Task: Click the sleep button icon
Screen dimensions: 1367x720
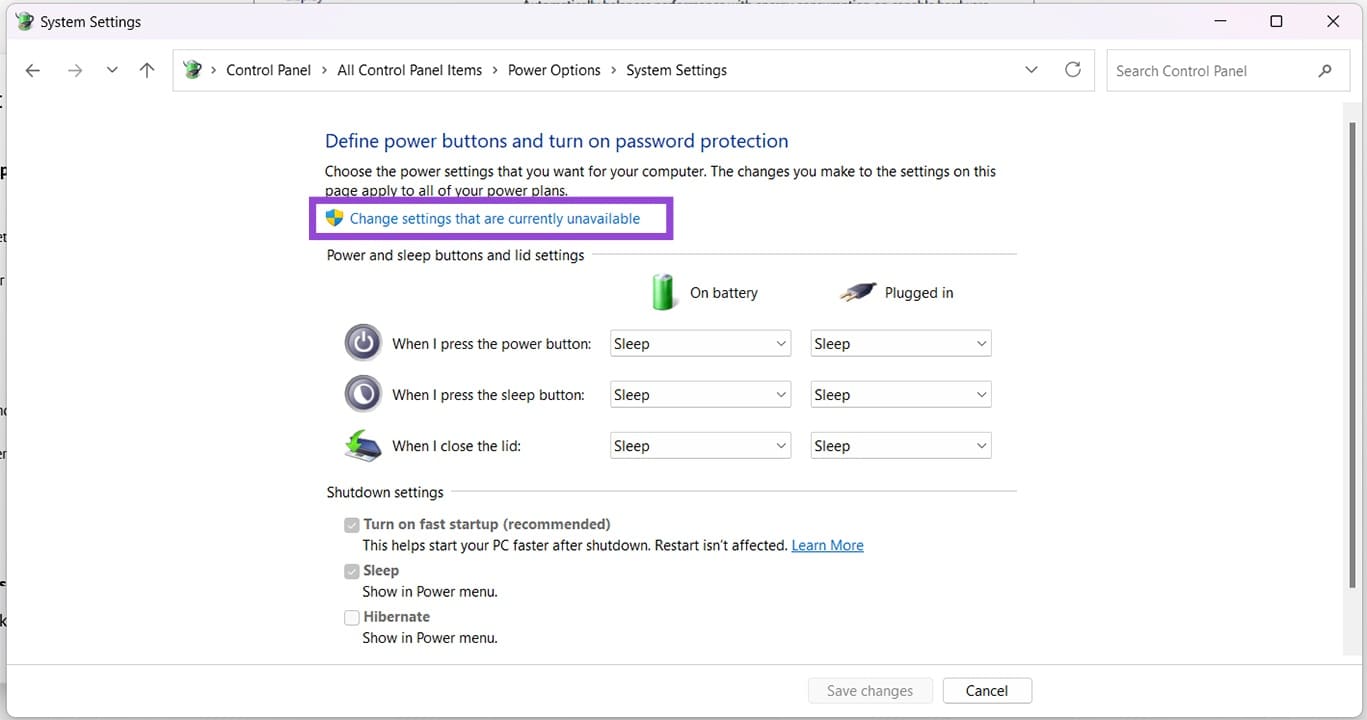Action: click(362, 393)
